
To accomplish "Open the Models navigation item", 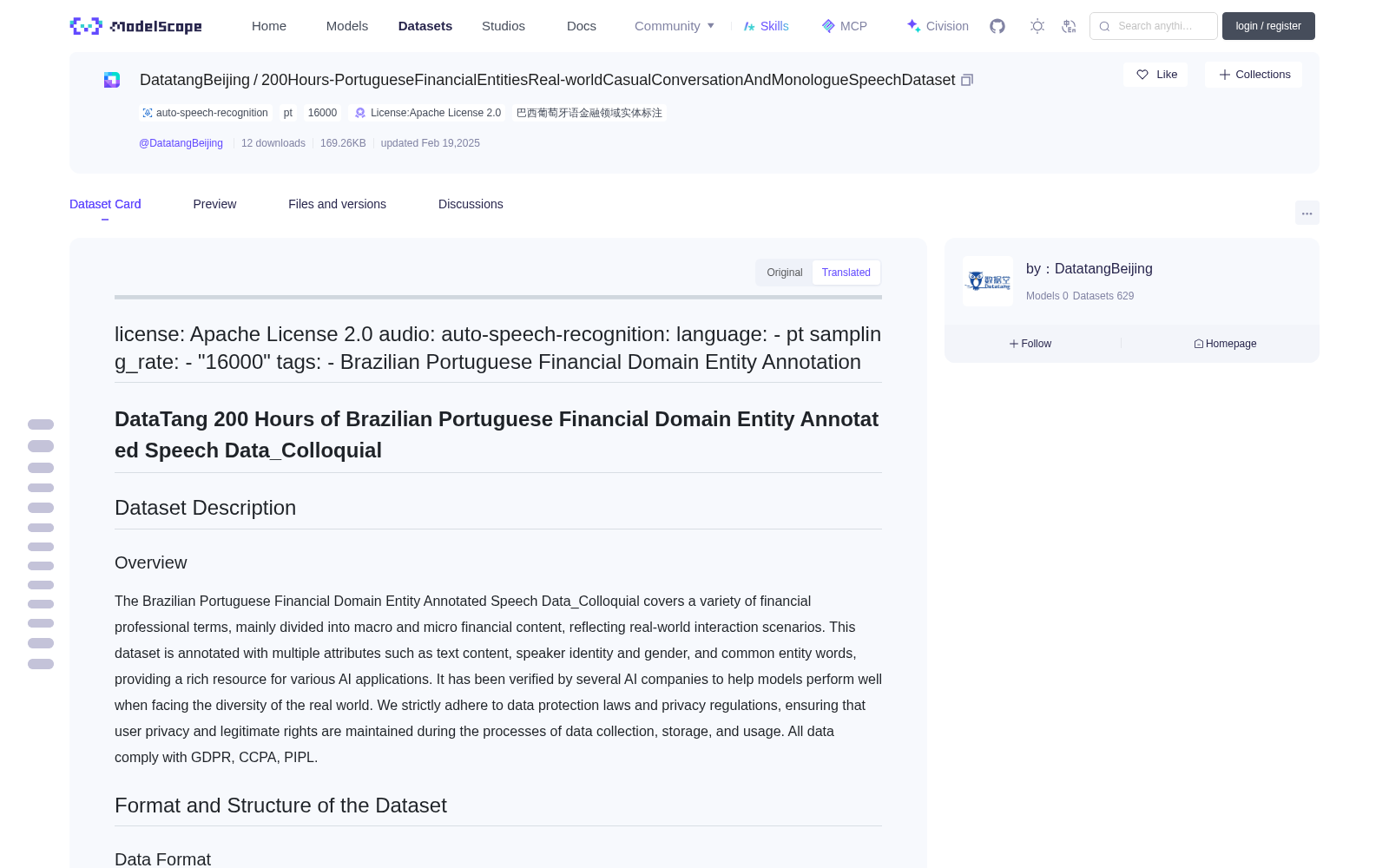I will point(347,26).
